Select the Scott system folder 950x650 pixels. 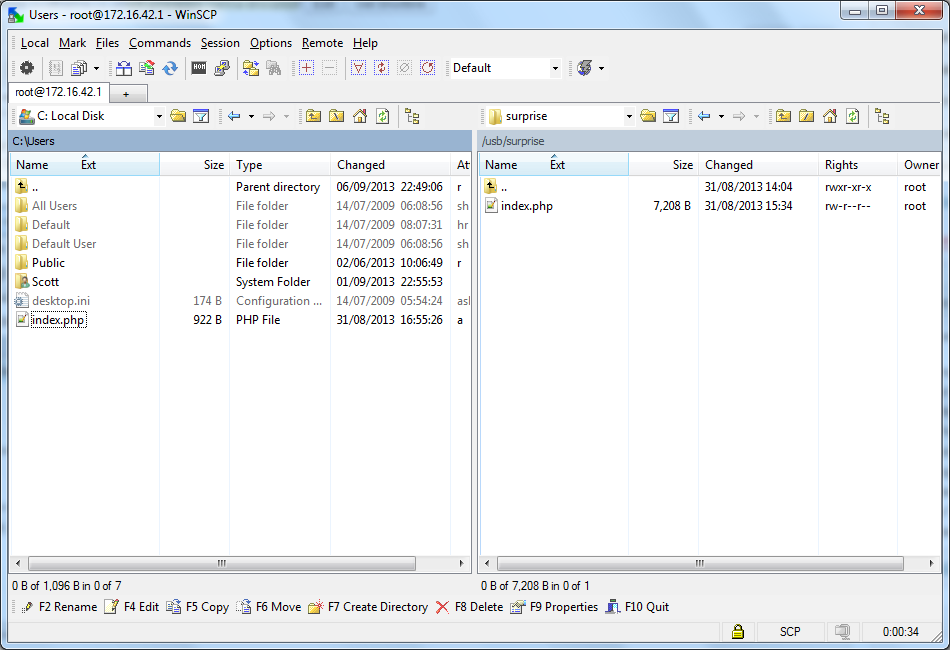coord(45,282)
